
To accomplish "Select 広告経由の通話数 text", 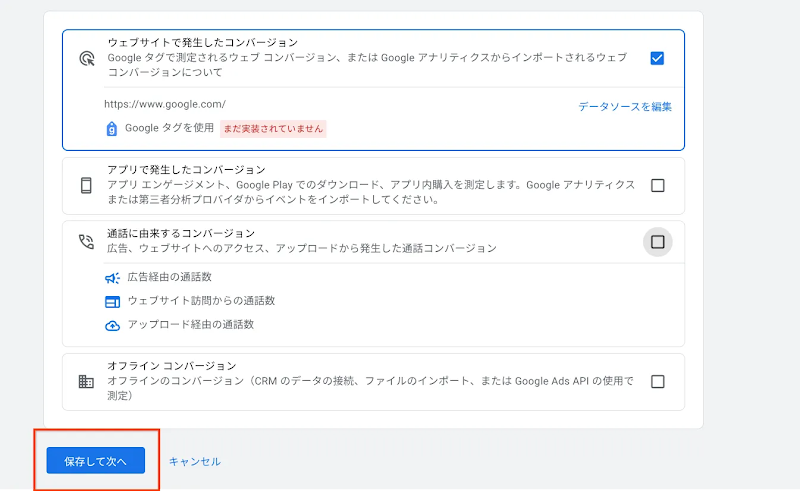I will 169,277.
